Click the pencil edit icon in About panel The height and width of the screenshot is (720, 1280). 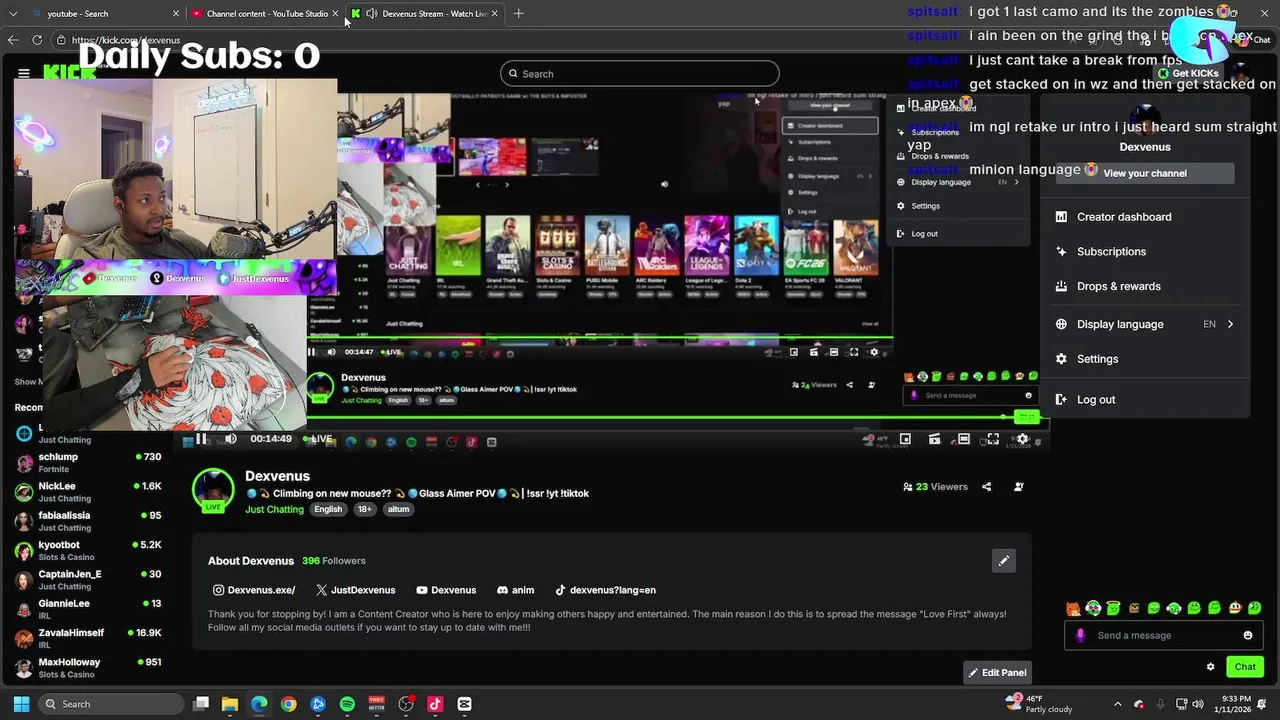(x=1003, y=561)
